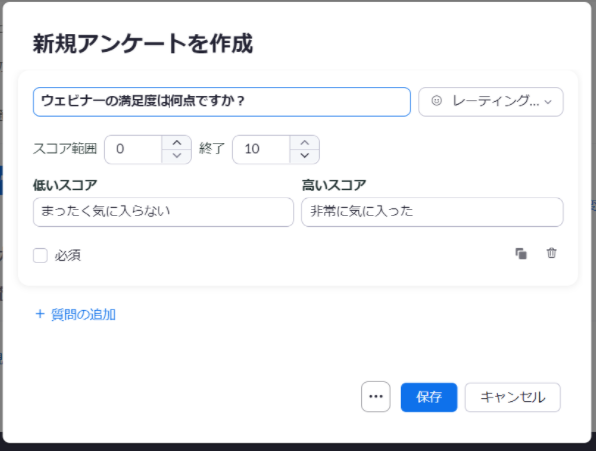Click the plus icon beside 質問の追加
This screenshot has height=451, width=596.
[x=40, y=314]
